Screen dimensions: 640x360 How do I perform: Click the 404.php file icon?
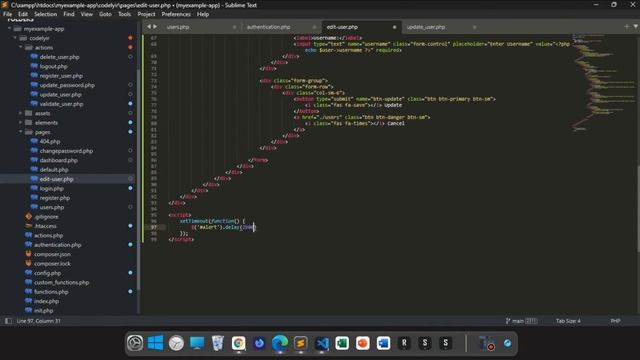coord(34,141)
